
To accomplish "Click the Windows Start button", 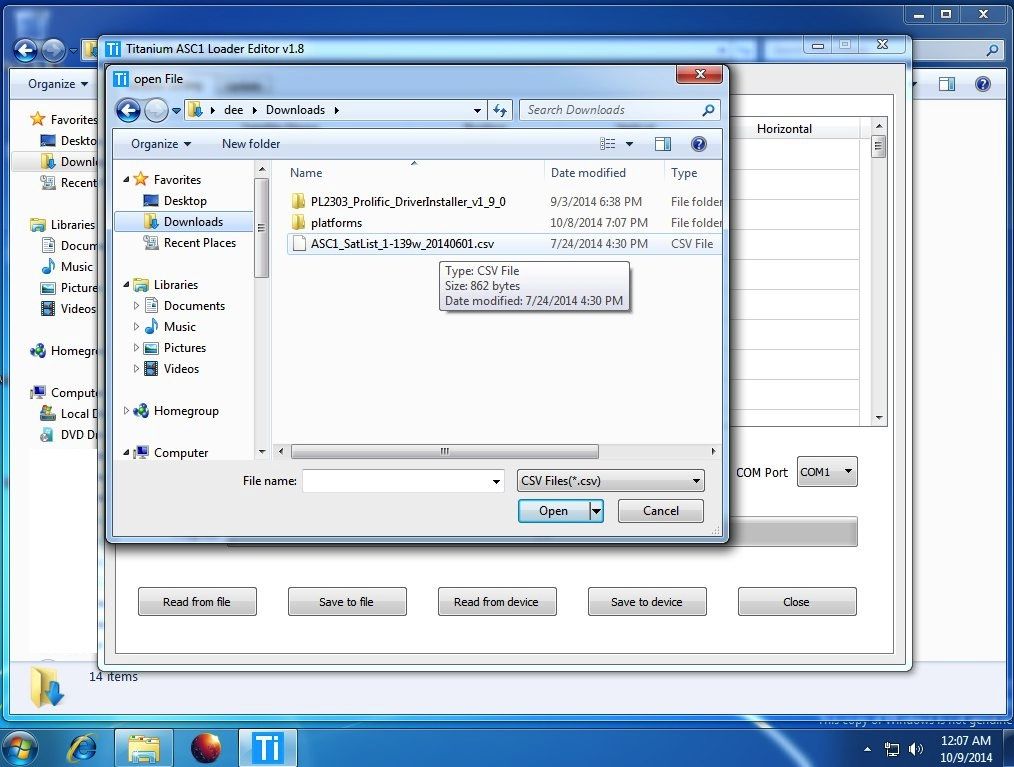I will (21, 748).
